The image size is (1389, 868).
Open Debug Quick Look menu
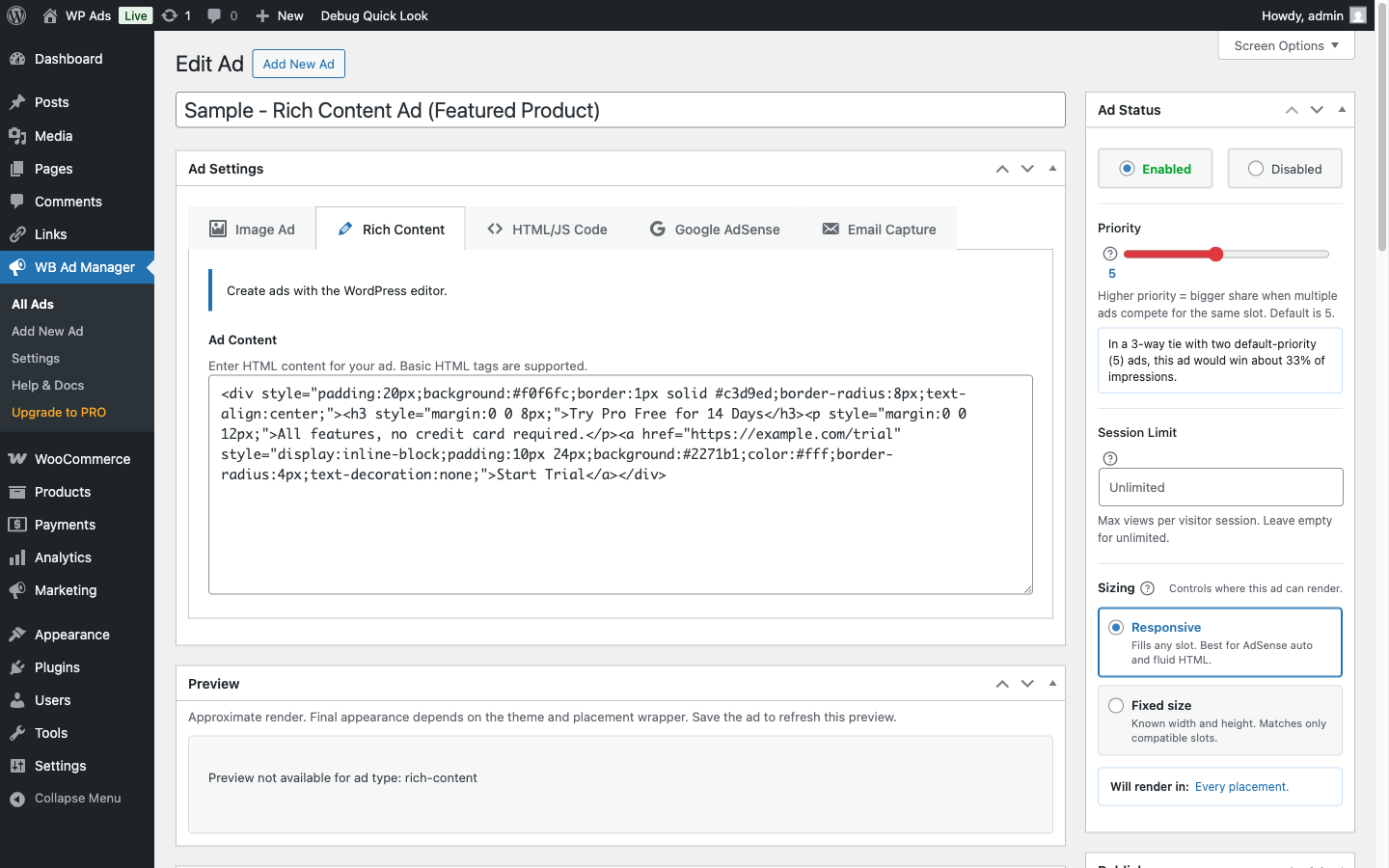coord(374,15)
